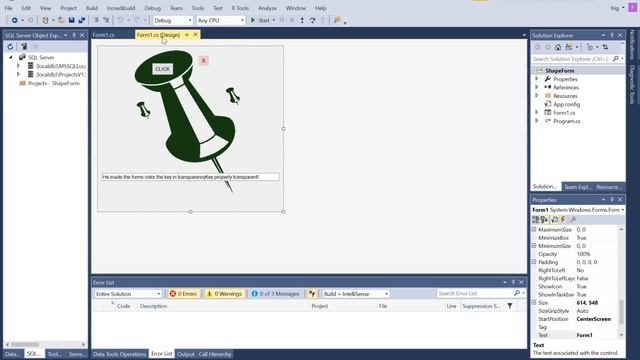Expand the SQL Server tree node
This screenshot has width=640, height=360.
[x=11, y=58]
